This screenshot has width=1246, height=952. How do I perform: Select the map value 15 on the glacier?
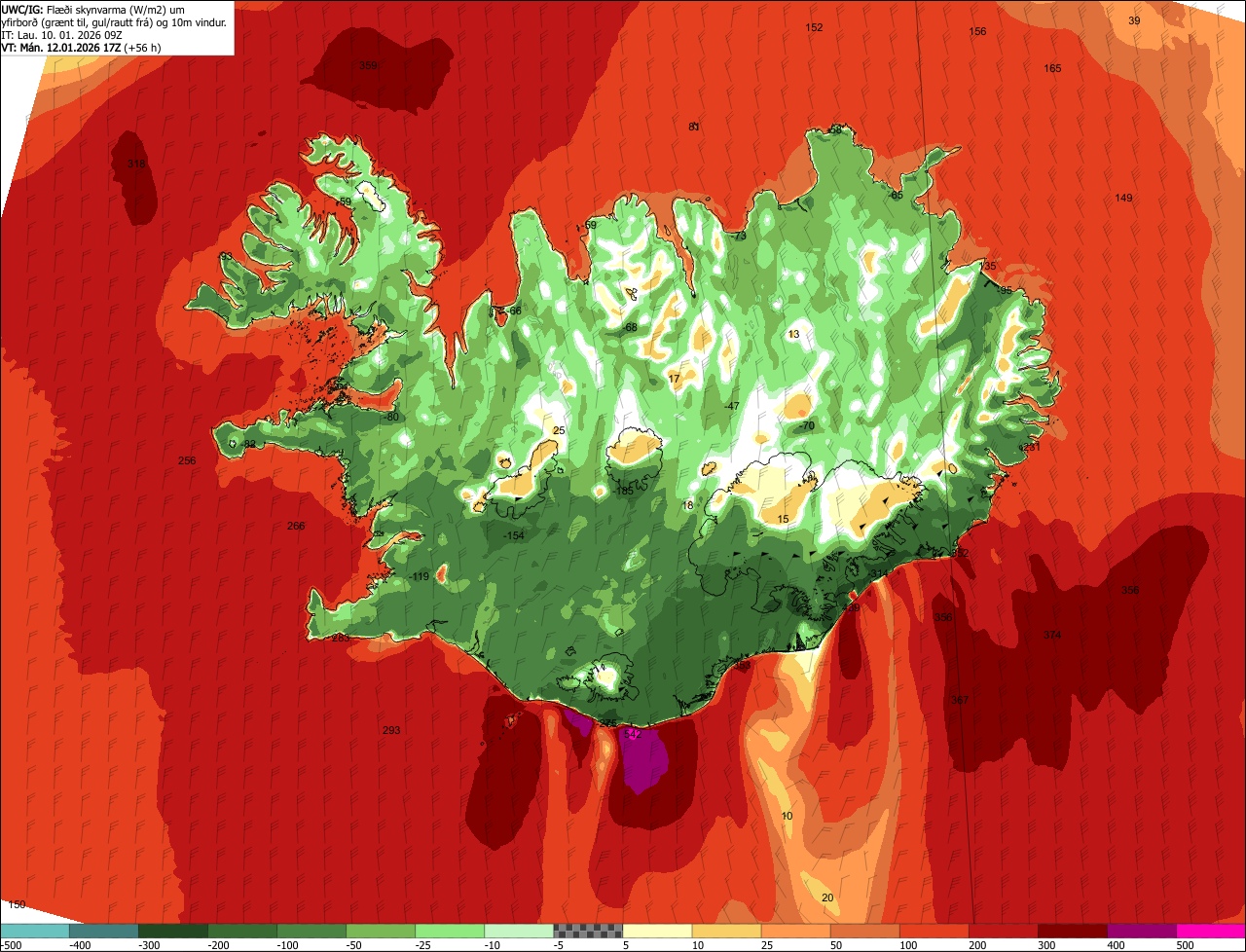[784, 520]
